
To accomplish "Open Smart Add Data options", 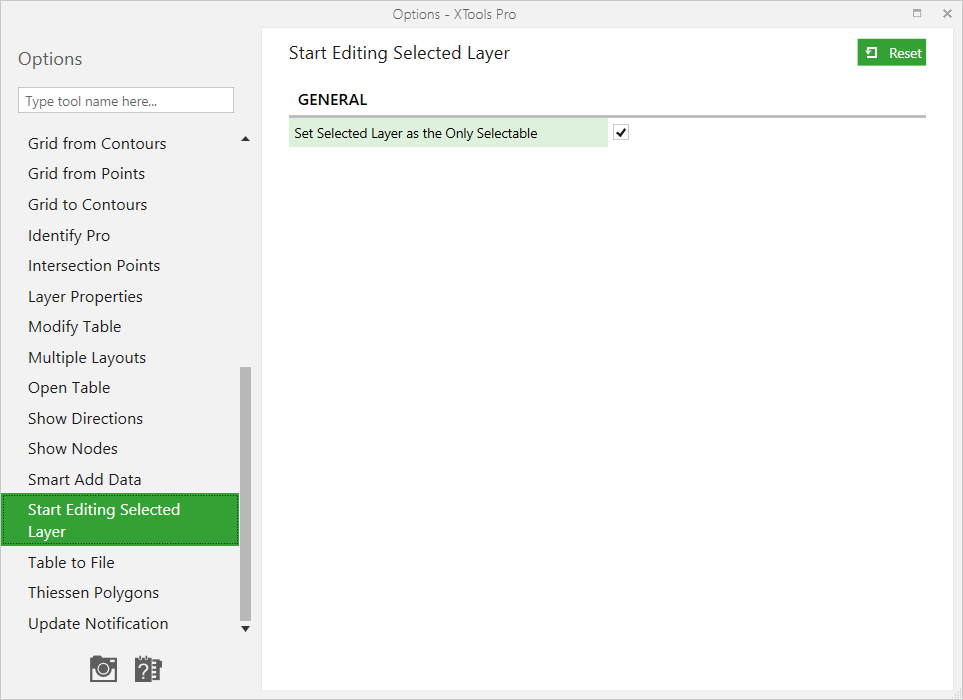I will [85, 480].
